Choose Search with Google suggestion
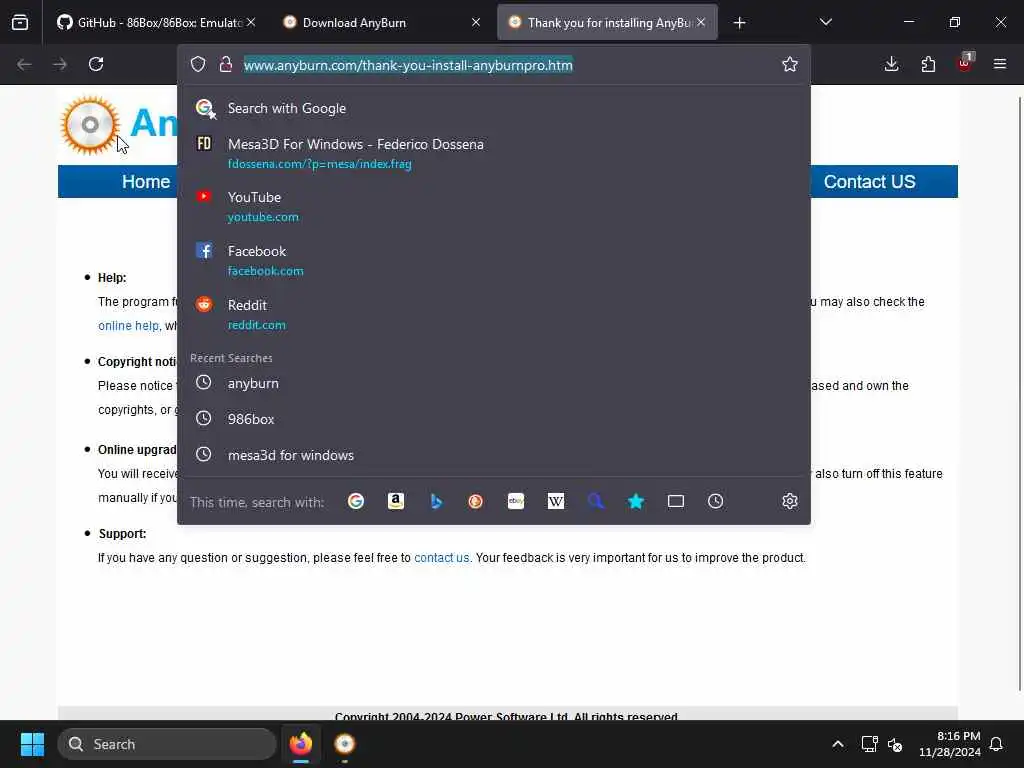Screen dimensions: 1024x768 (494, 108)
